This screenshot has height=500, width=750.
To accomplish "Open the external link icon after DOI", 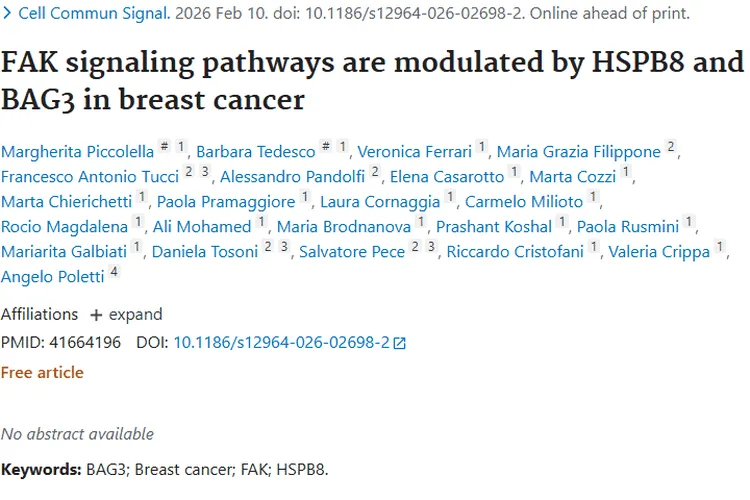I will (400, 343).
